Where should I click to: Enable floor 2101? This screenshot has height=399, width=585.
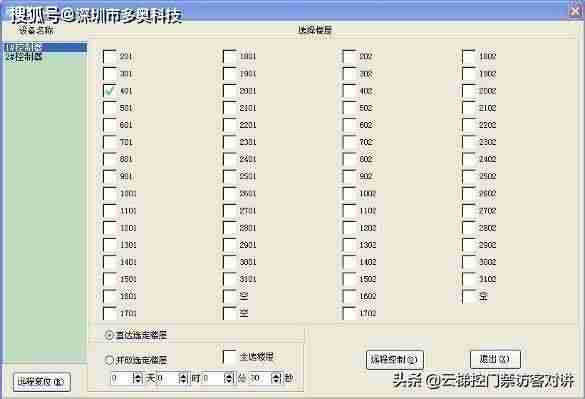tap(229, 108)
